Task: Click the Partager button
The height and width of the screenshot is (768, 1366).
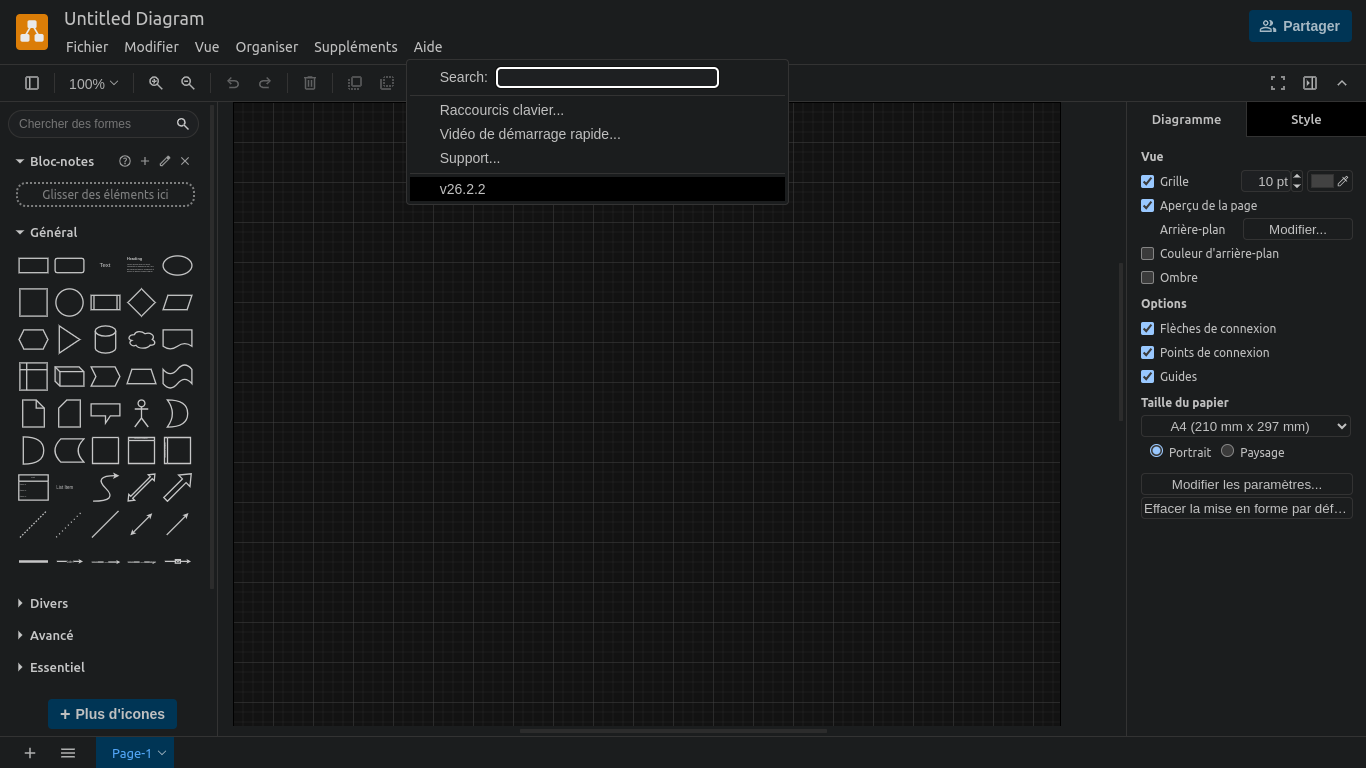Action: [1300, 26]
